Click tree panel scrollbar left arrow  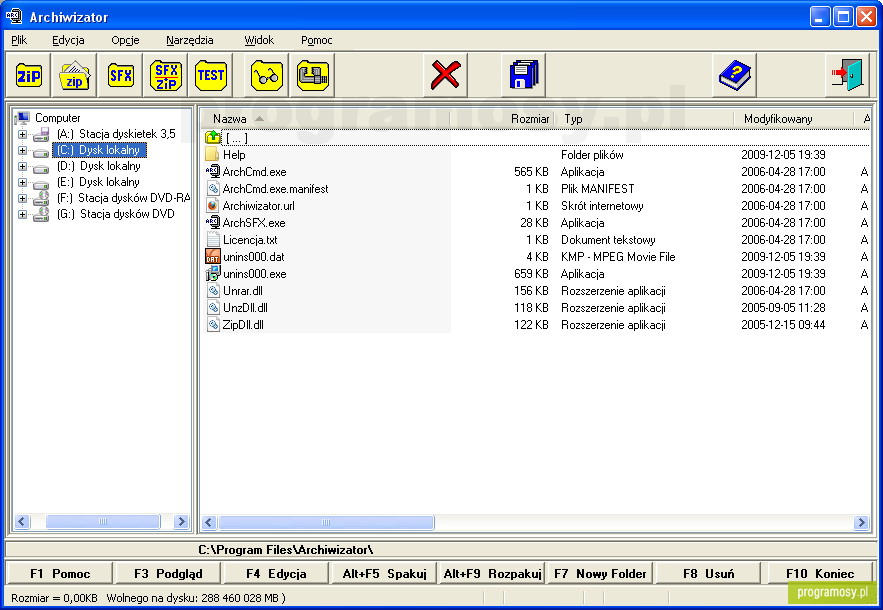point(22,522)
